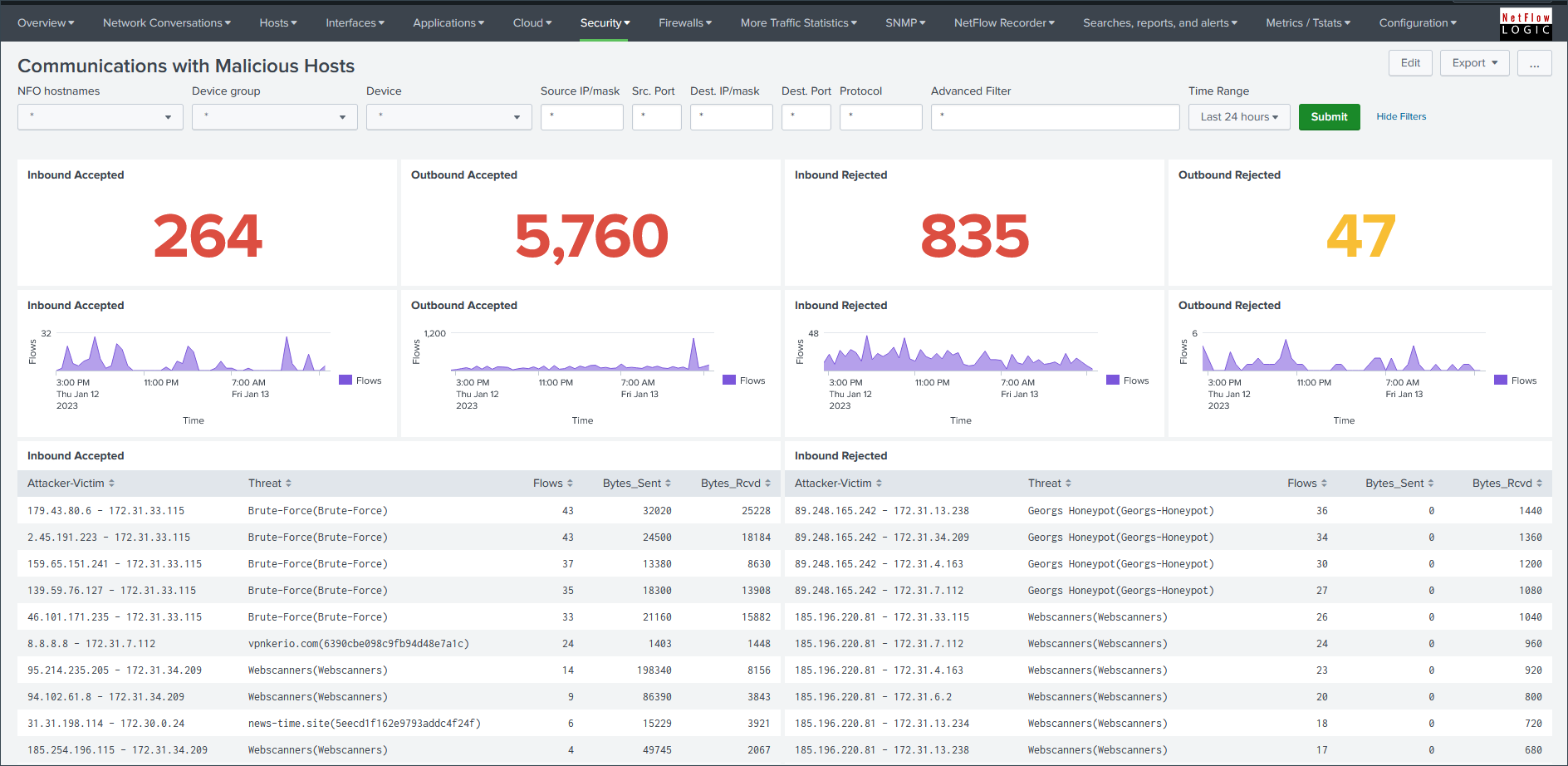1568x766 pixels.
Task: Sort Inbound Accepted by Threat column
Action: coord(269,484)
